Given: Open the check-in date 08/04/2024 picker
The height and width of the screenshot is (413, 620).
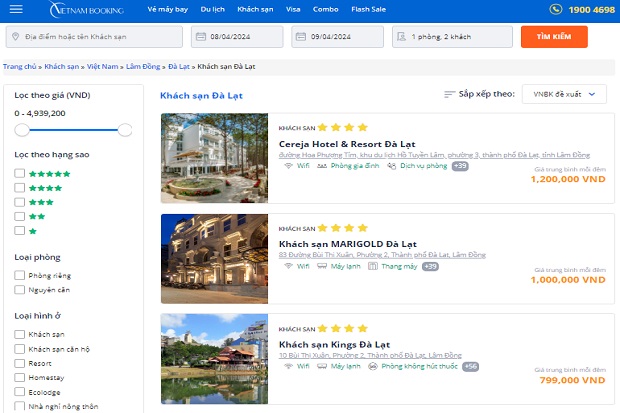Looking at the screenshot, I should coord(237,37).
